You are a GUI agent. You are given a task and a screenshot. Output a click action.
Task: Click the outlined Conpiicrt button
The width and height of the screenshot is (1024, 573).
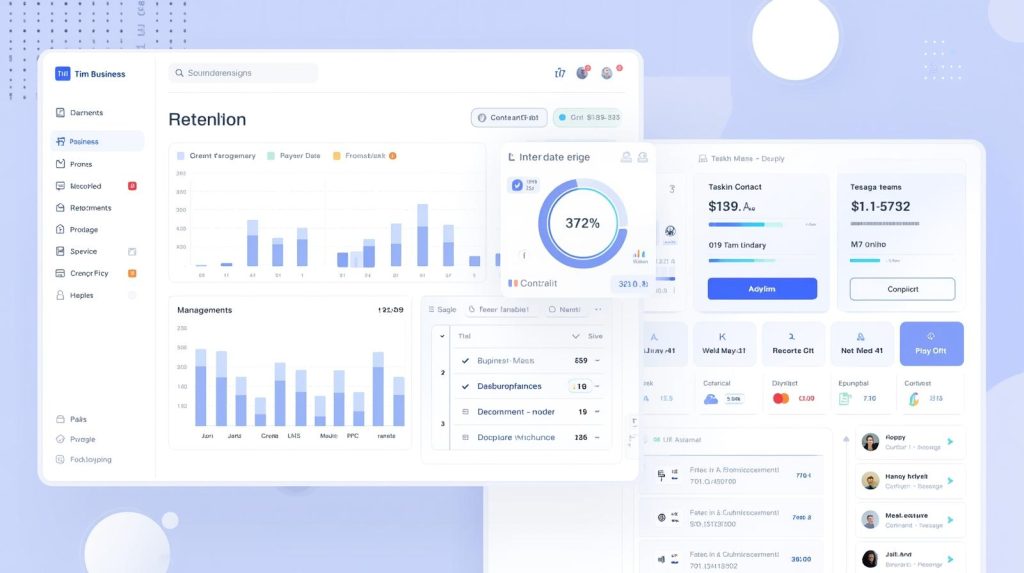pyautogui.click(x=902, y=289)
